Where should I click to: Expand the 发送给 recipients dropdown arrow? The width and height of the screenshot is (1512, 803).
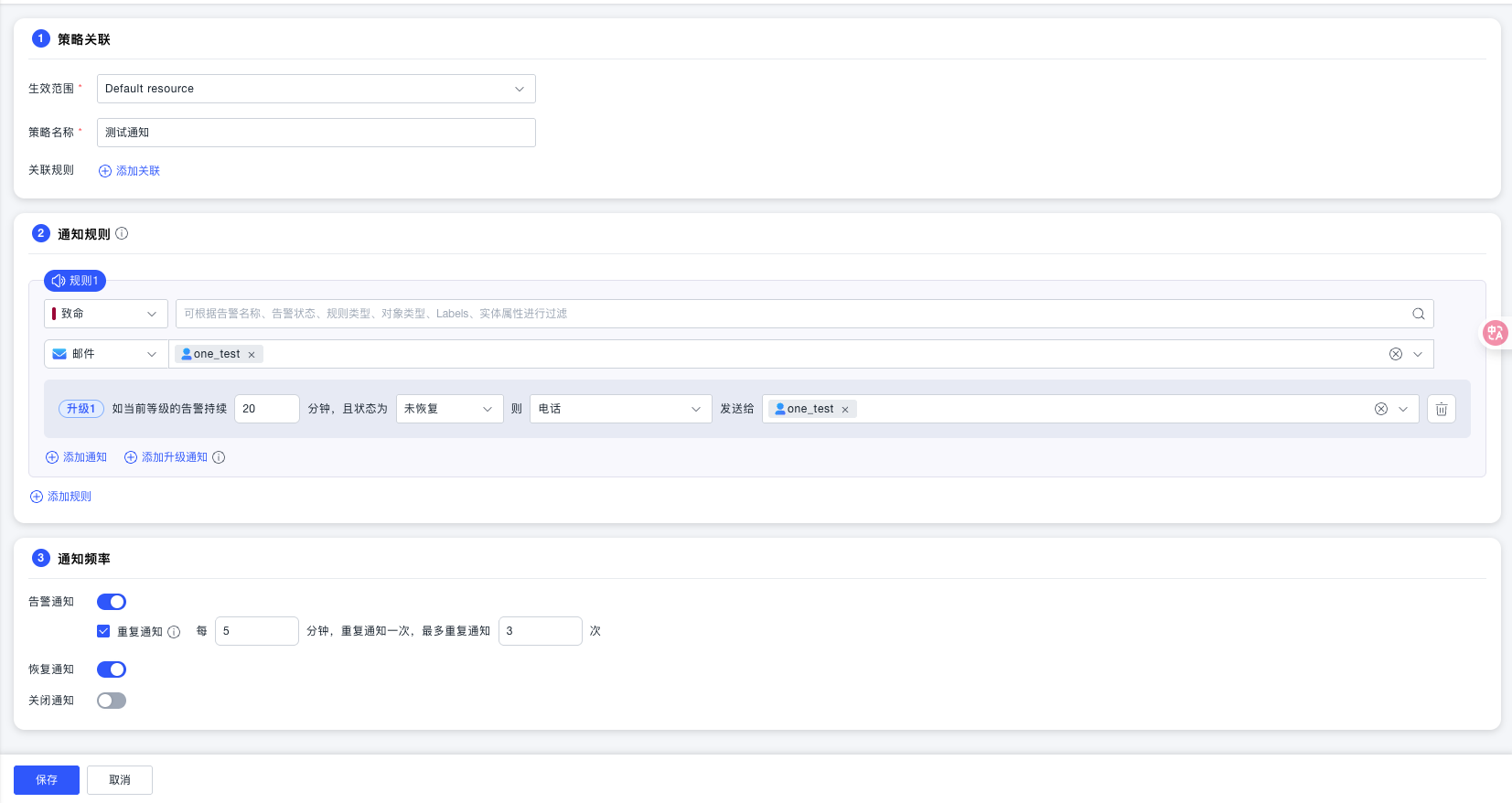1403,409
